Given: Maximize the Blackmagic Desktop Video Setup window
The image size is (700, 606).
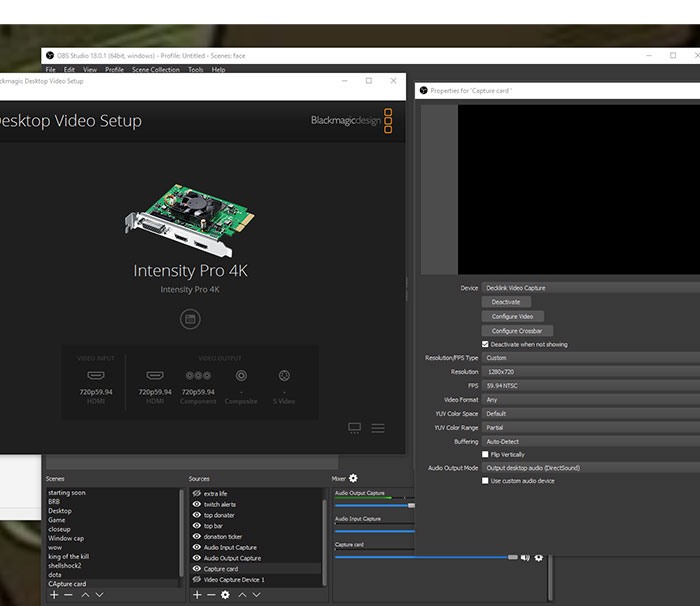Looking at the screenshot, I should click(x=369, y=81).
